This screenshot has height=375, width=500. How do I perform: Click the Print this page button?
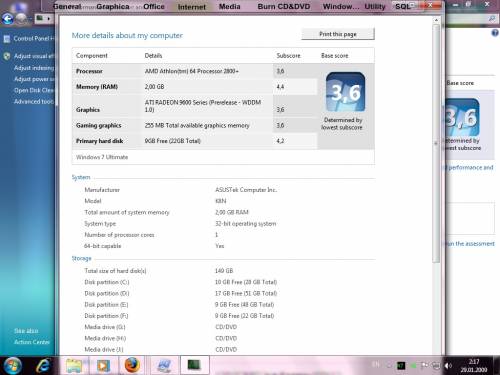tap(338, 34)
